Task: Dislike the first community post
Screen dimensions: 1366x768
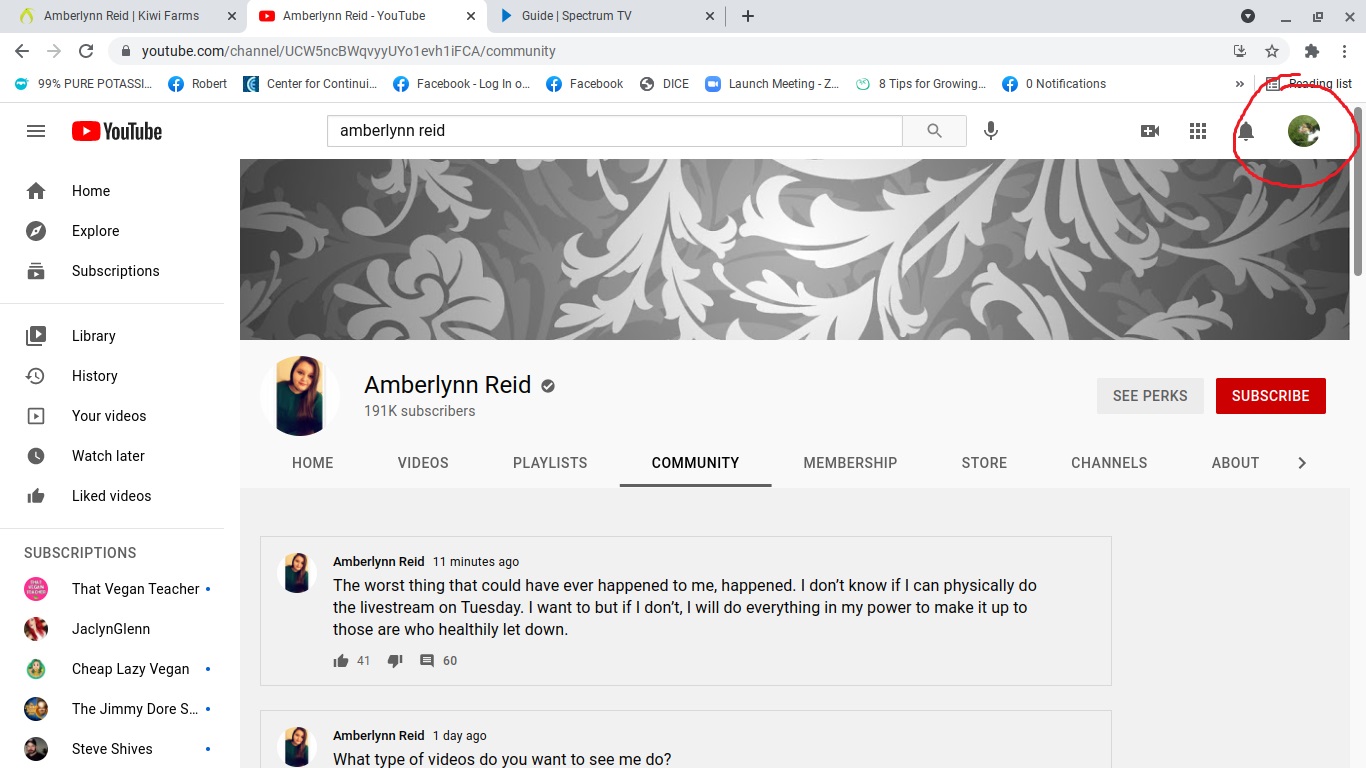Action: point(395,661)
